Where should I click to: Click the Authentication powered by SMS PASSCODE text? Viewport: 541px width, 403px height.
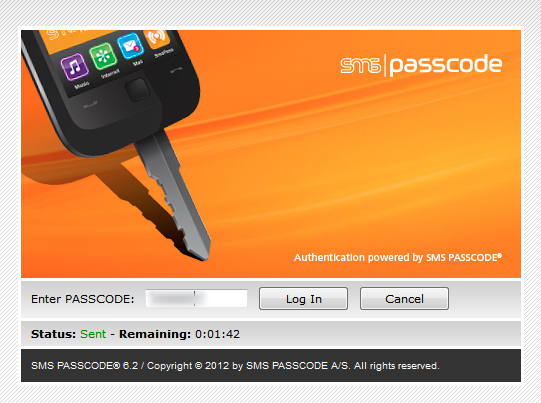tap(398, 258)
